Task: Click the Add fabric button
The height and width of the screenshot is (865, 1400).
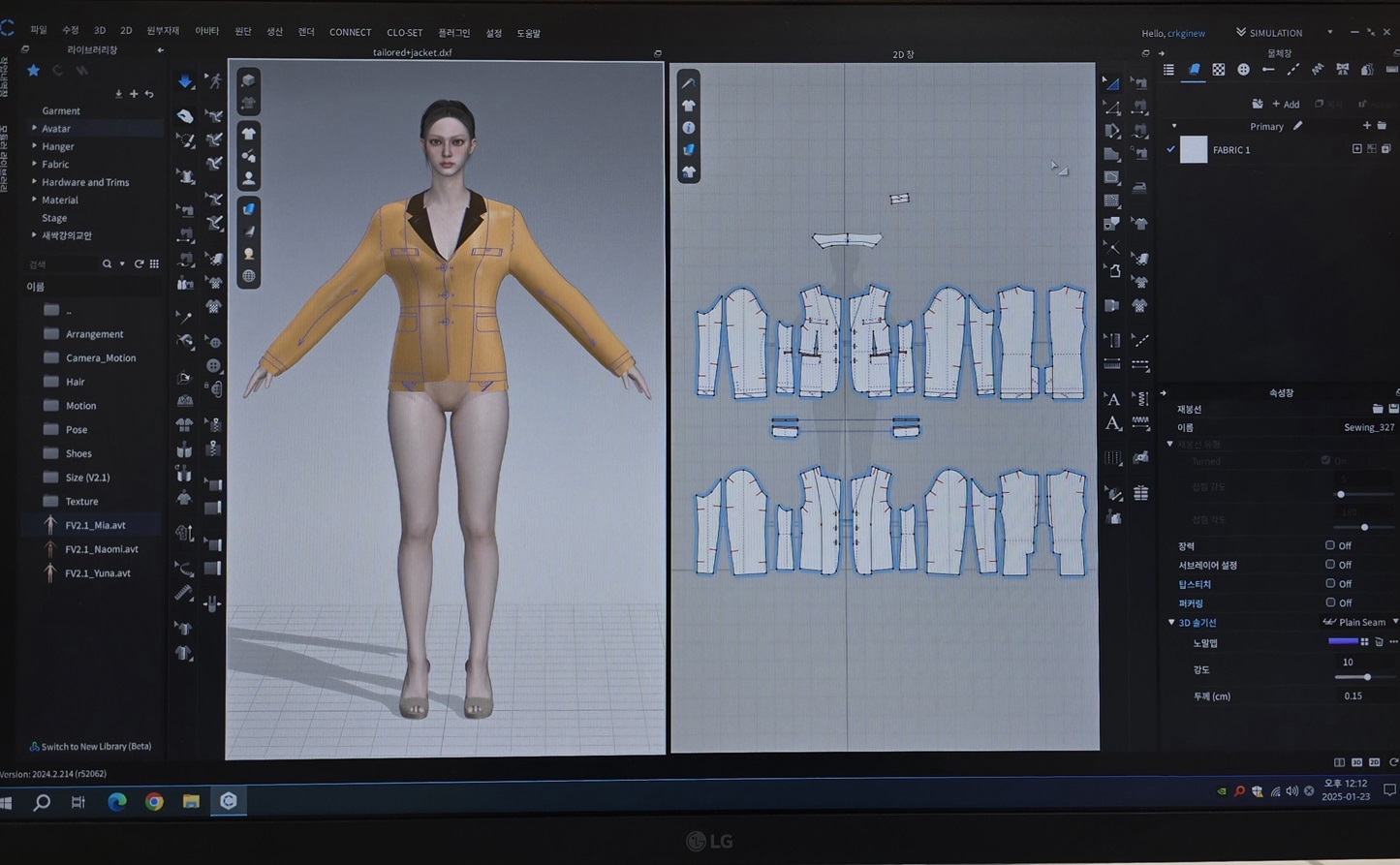Action: pos(1285,105)
